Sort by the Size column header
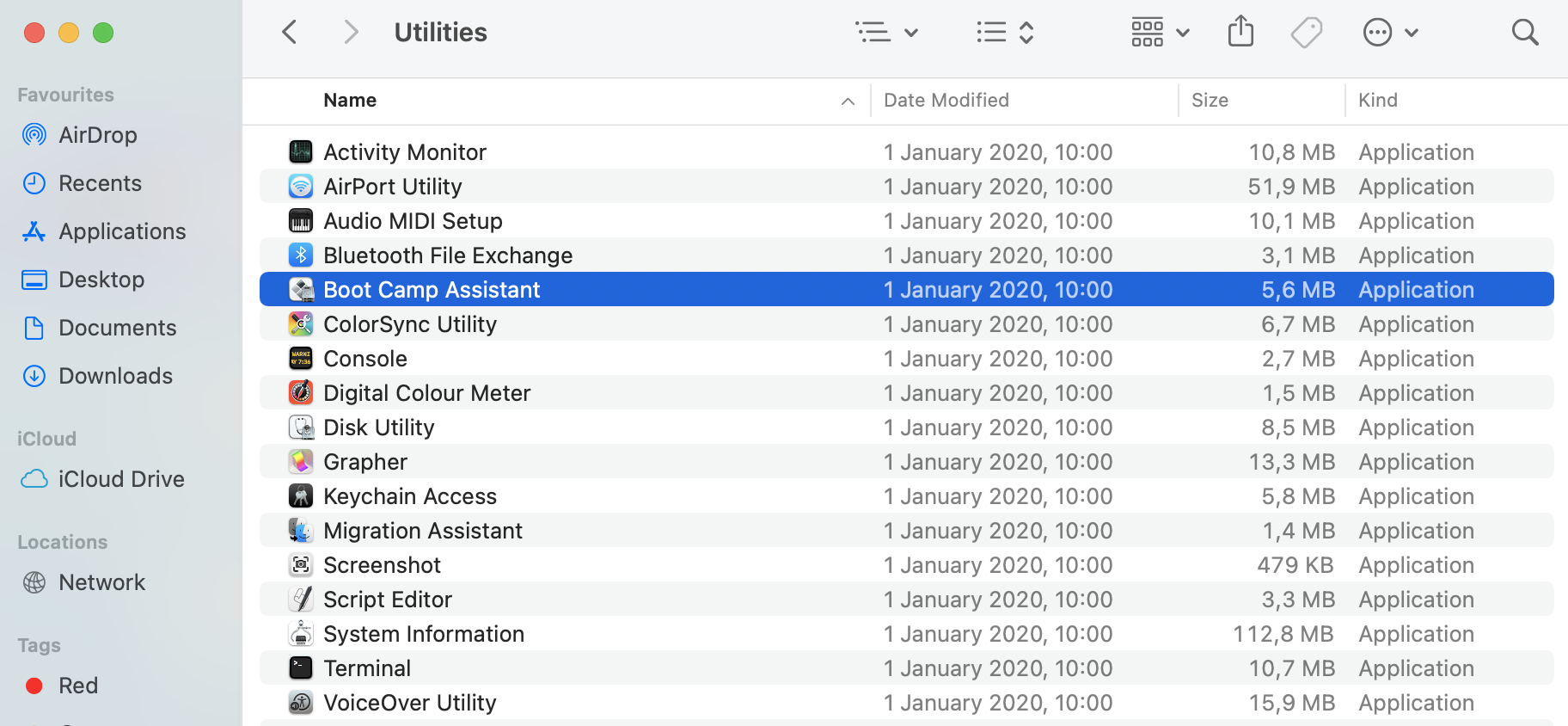Image resolution: width=1568 pixels, height=726 pixels. (1210, 101)
